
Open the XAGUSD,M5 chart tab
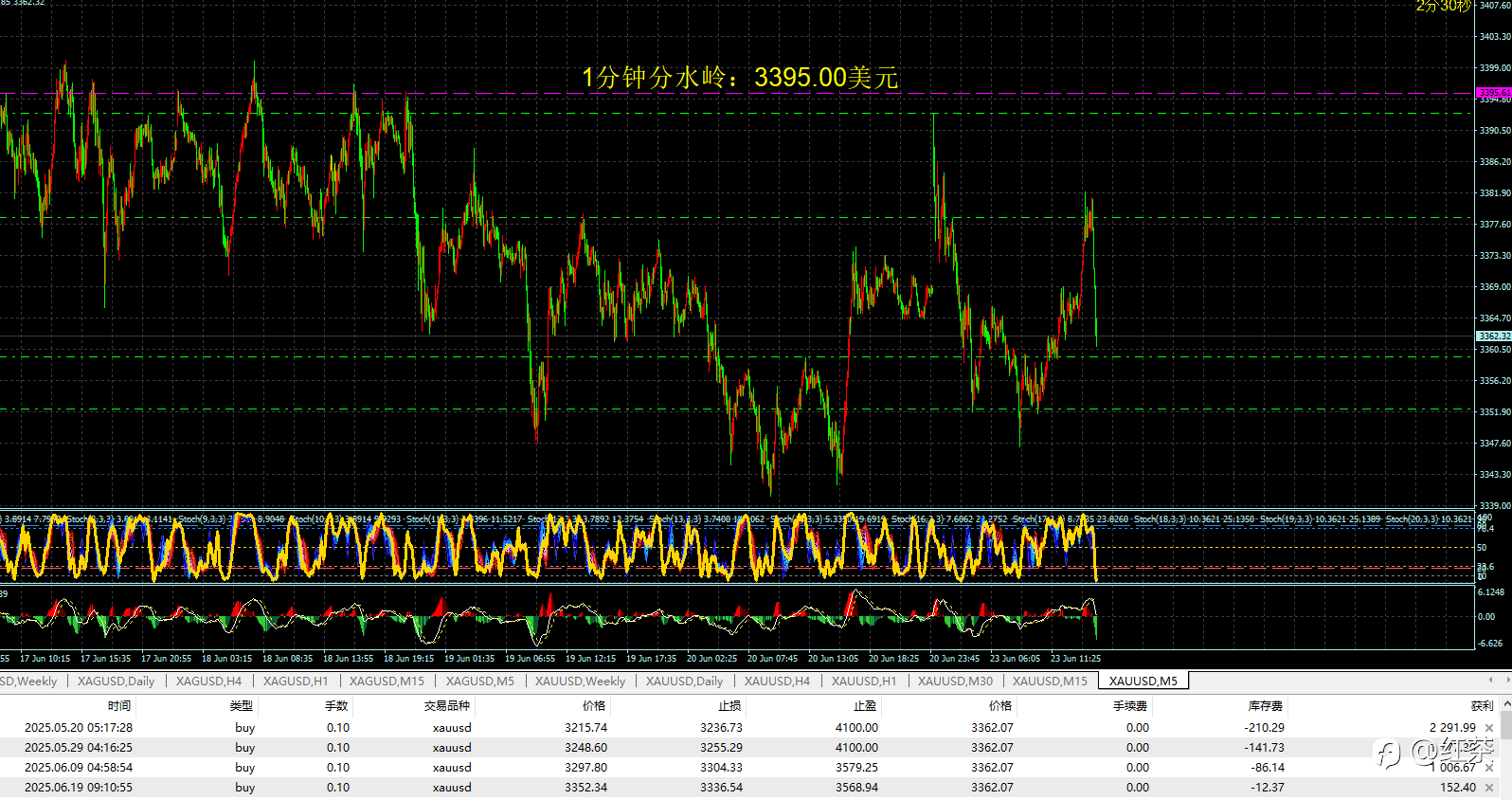pyautogui.click(x=479, y=681)
